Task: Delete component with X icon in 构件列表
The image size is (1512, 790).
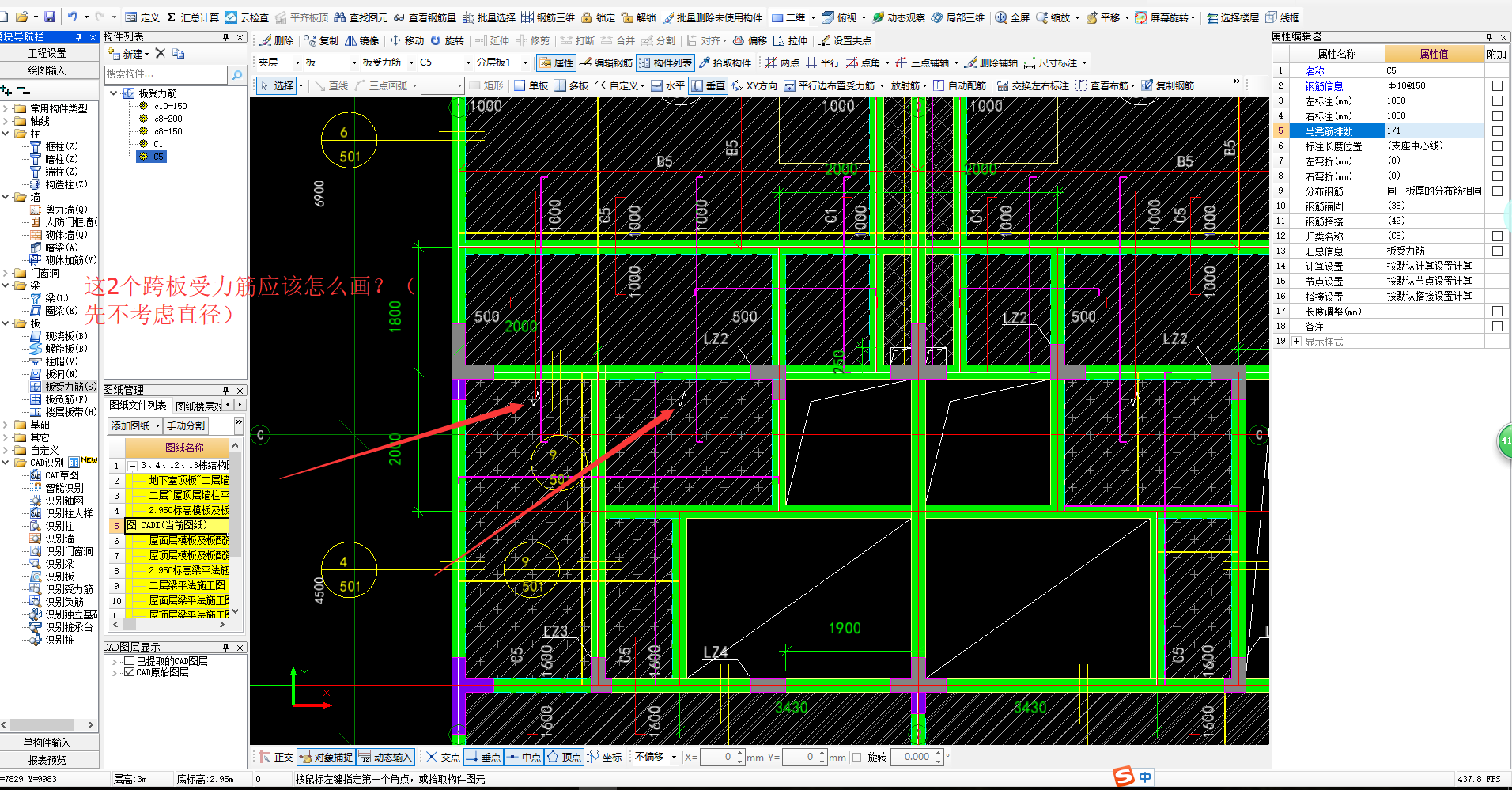Action: click(x=160, y=53)
